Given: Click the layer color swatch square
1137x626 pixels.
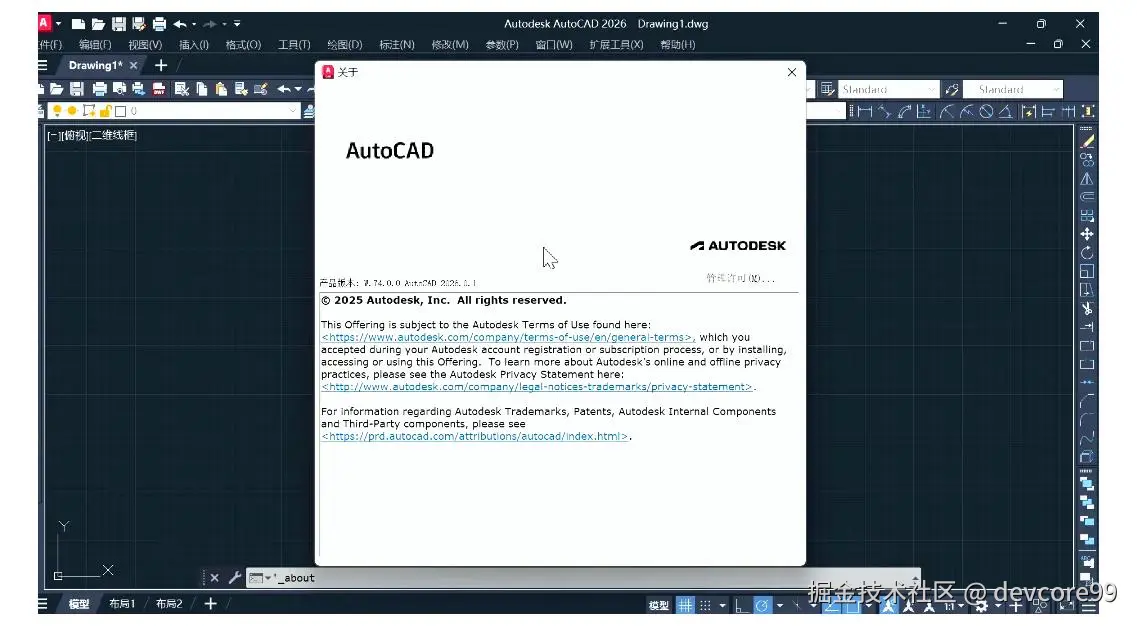Looking at the screenshot, I should (120, 111).
